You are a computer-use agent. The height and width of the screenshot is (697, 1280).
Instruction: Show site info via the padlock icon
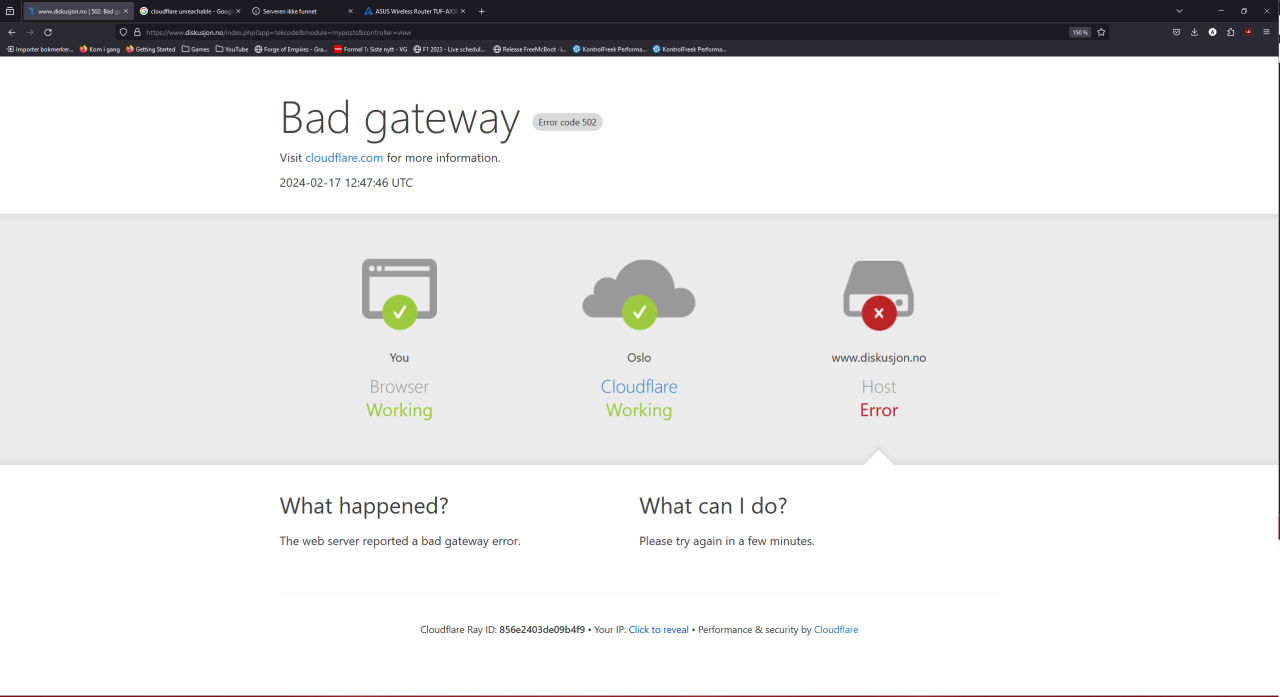[x=137, y=32]
